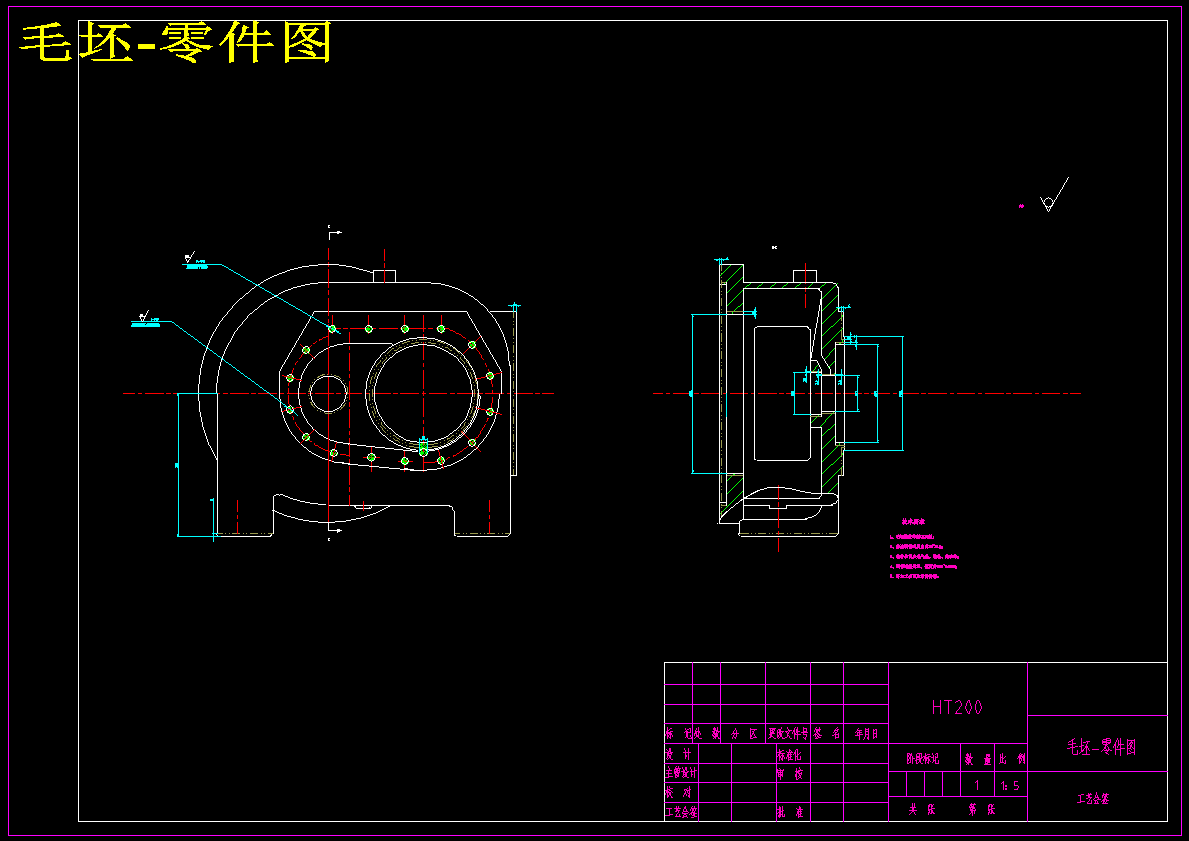Image resolution: width=1189 pixels, height=841 pixels.
Task: Select the 数量 header cell
Action: [x=978, y=758]
